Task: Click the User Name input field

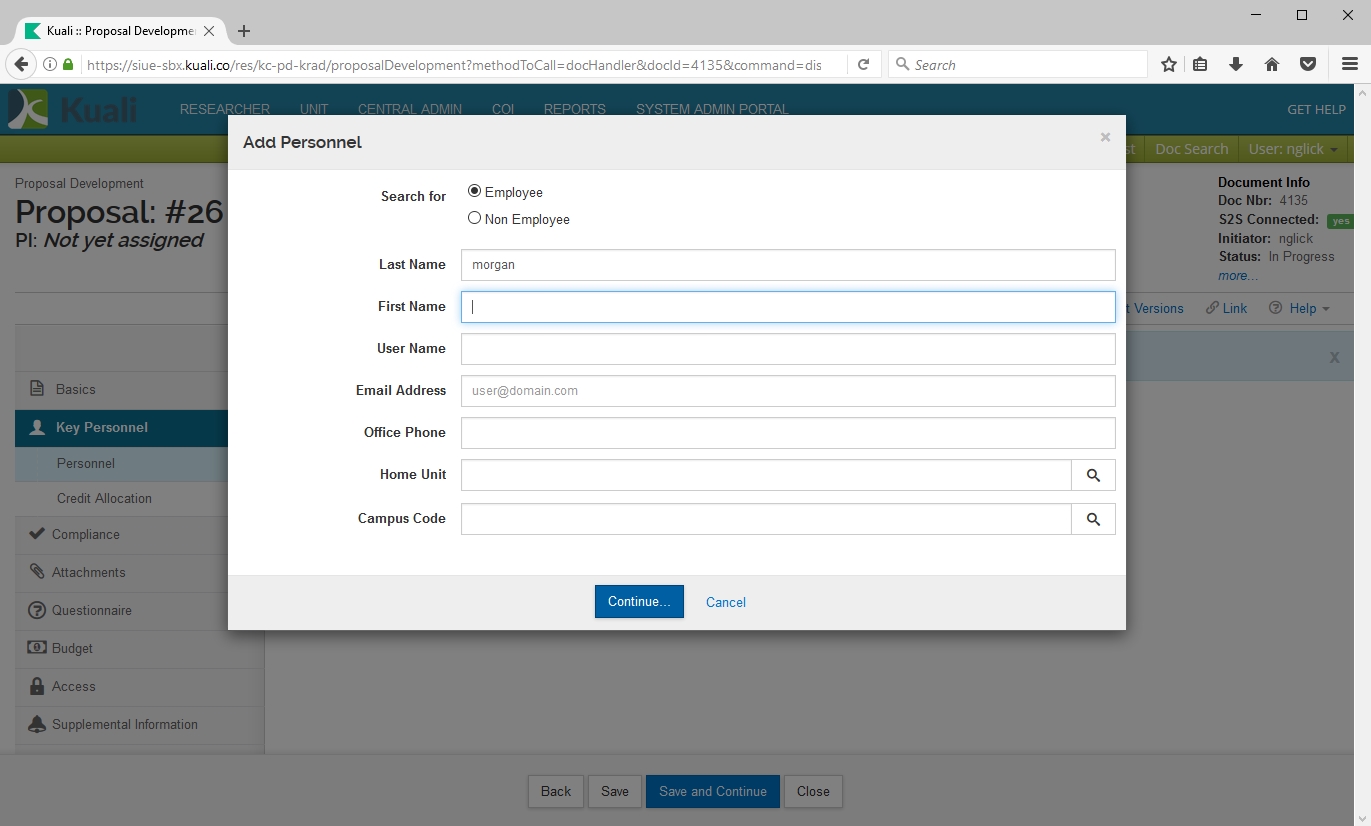Action: point(787,349)
